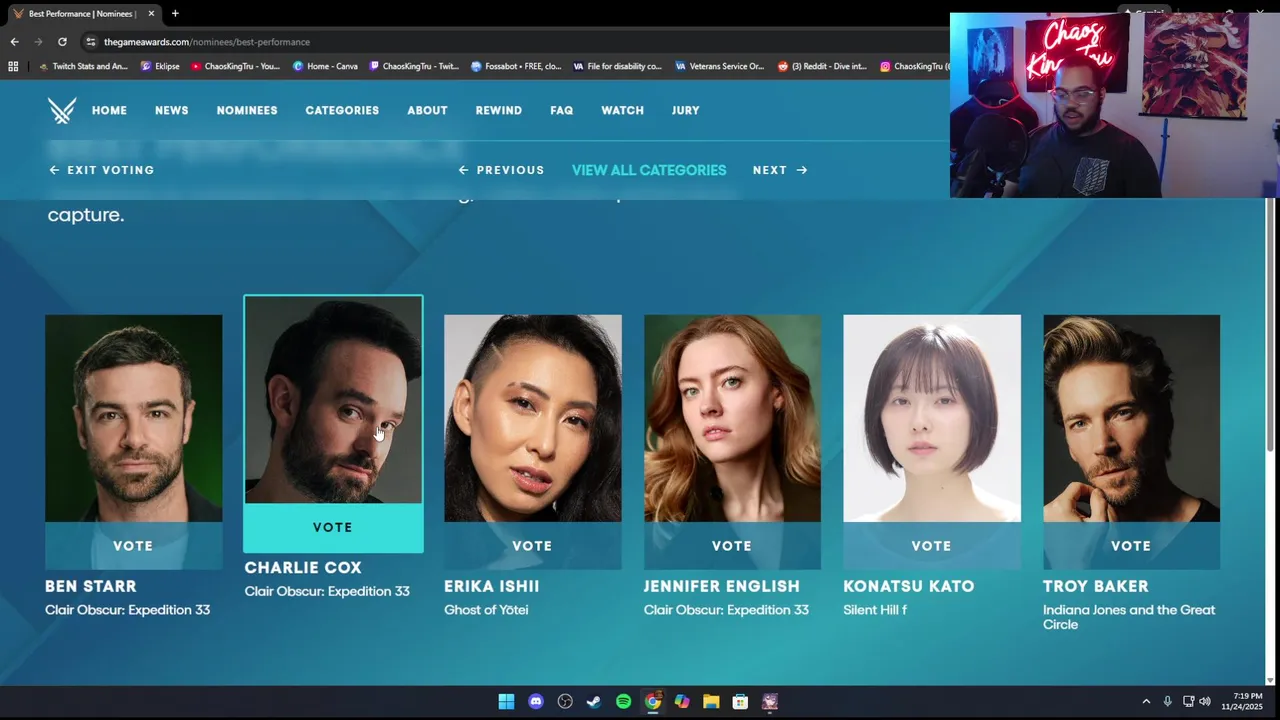1280x720 pixels.
Task: Vote for Erika Ishii
Action: click(532, 546)
